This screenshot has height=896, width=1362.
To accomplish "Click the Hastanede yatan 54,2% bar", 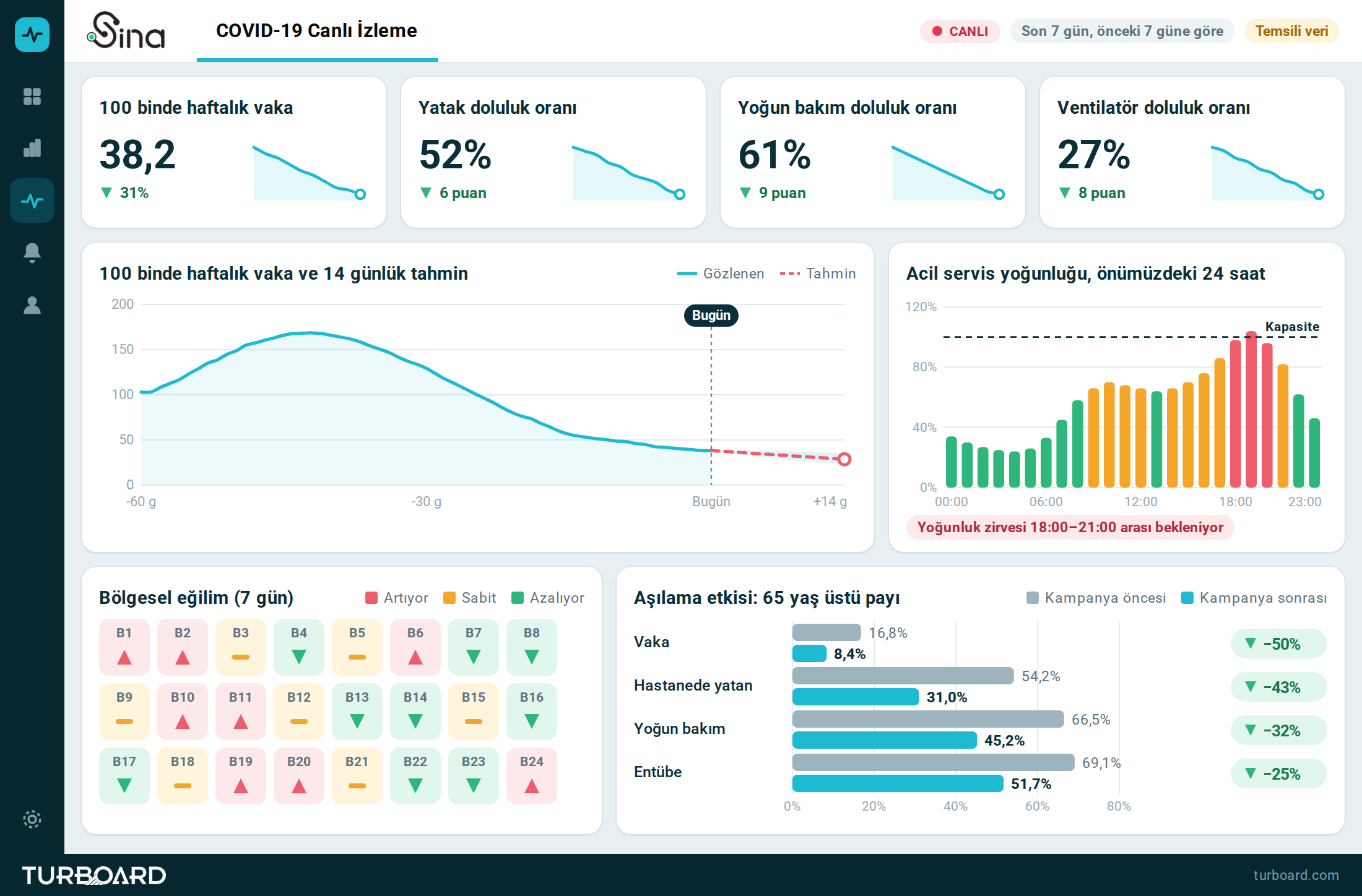I will 903,676.
